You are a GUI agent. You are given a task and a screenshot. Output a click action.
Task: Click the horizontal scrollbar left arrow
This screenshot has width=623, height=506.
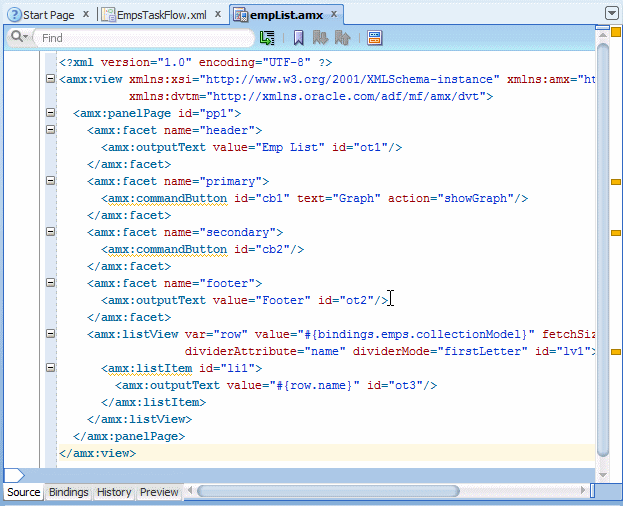point(190,491)
